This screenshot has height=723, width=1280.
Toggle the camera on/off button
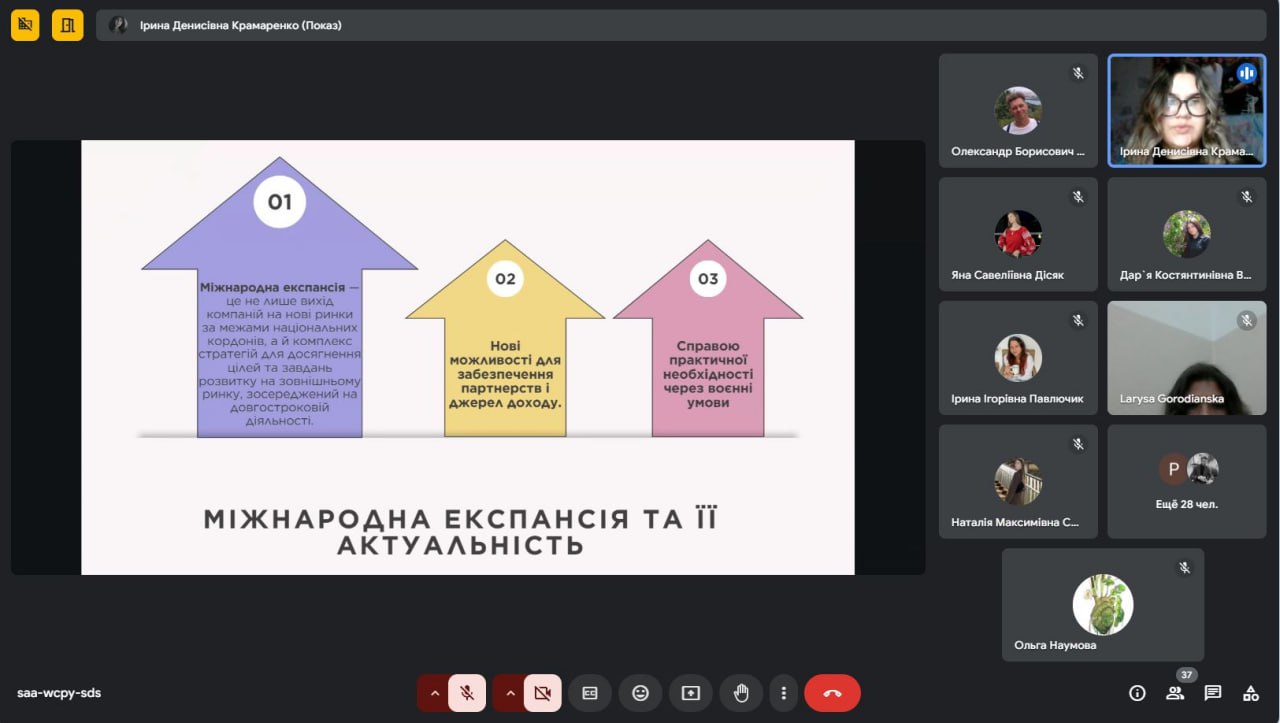click(542, 693)
